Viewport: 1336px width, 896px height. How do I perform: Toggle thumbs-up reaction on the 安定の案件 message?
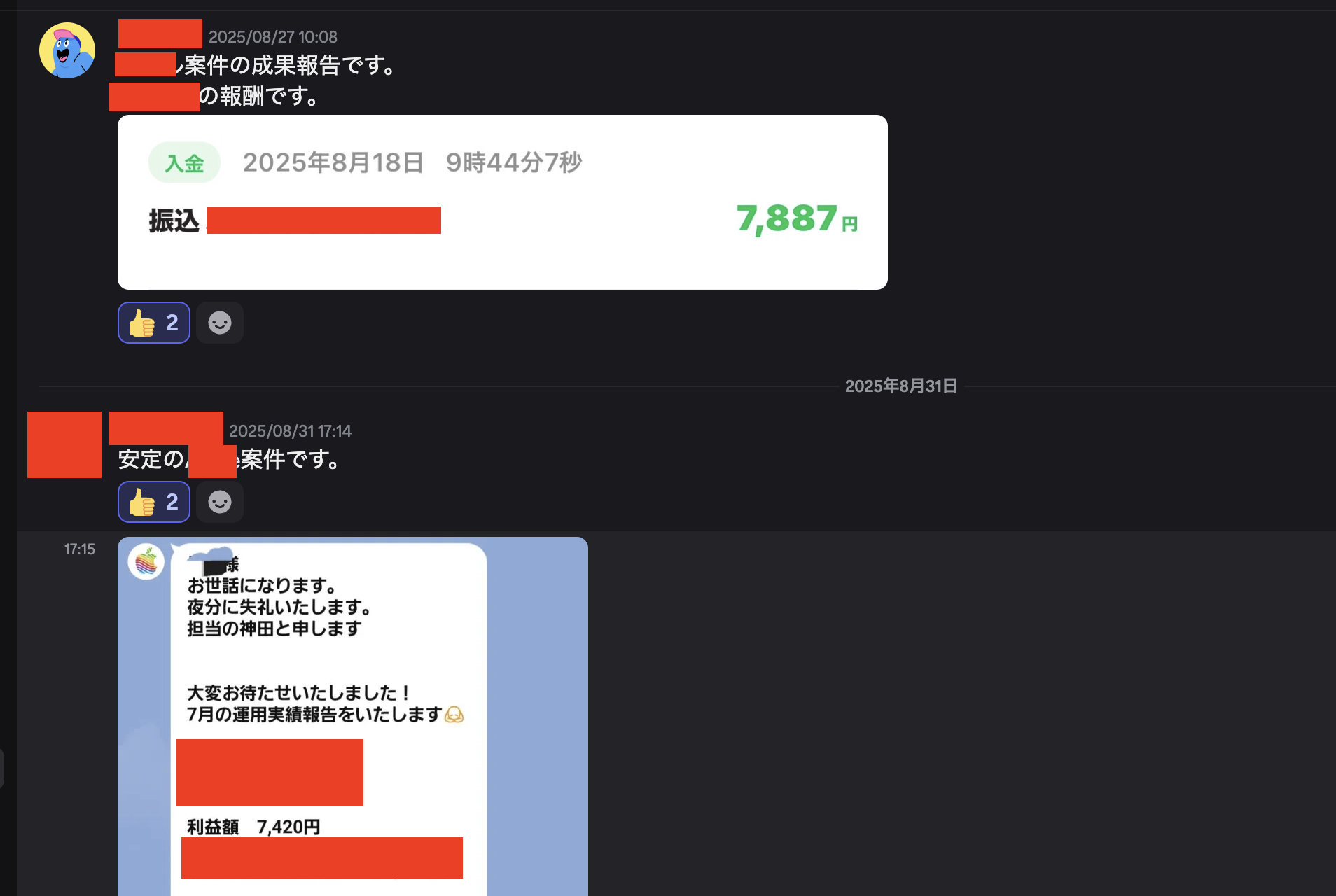[154, 502]
